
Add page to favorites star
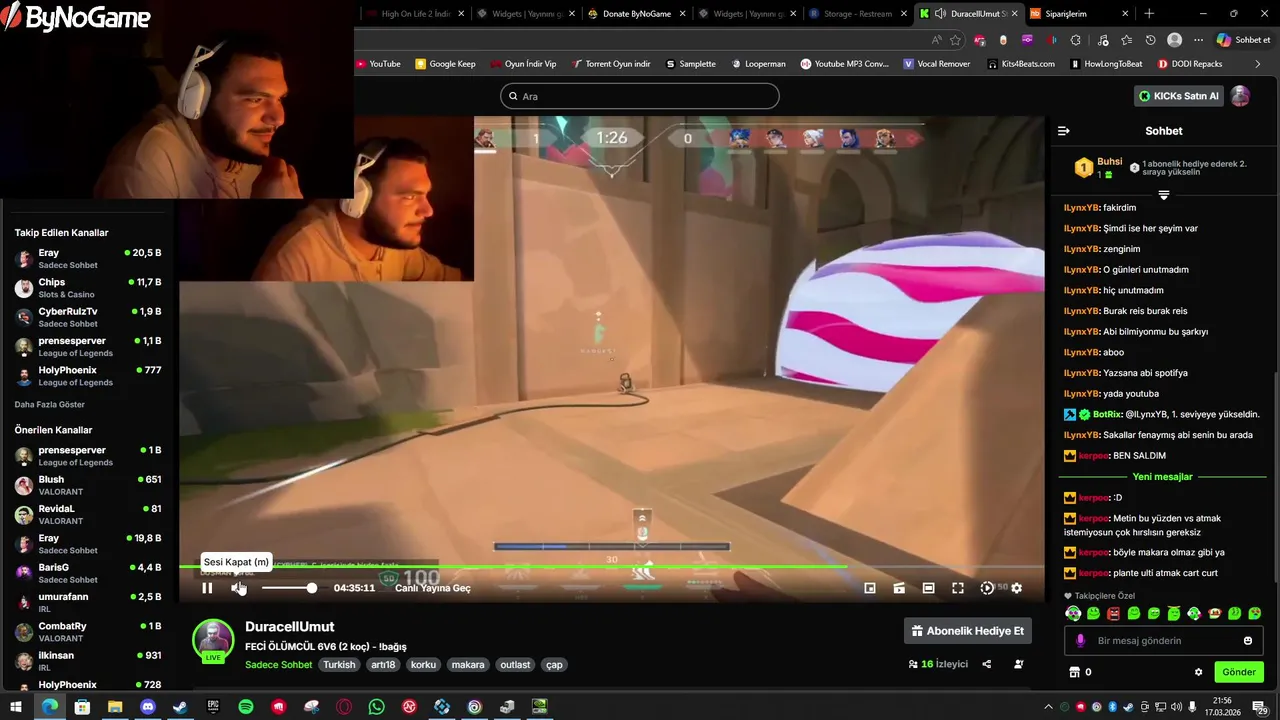pyautogui.click(x=955, y=40)
